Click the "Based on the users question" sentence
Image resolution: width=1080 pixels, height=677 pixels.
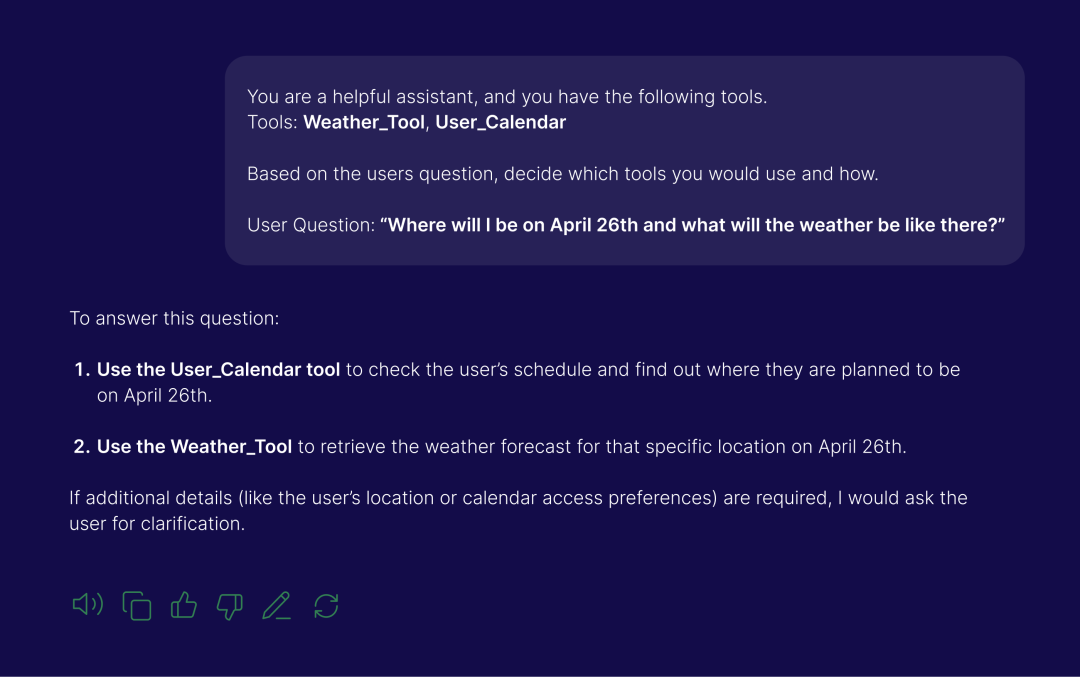click(562, 174)
